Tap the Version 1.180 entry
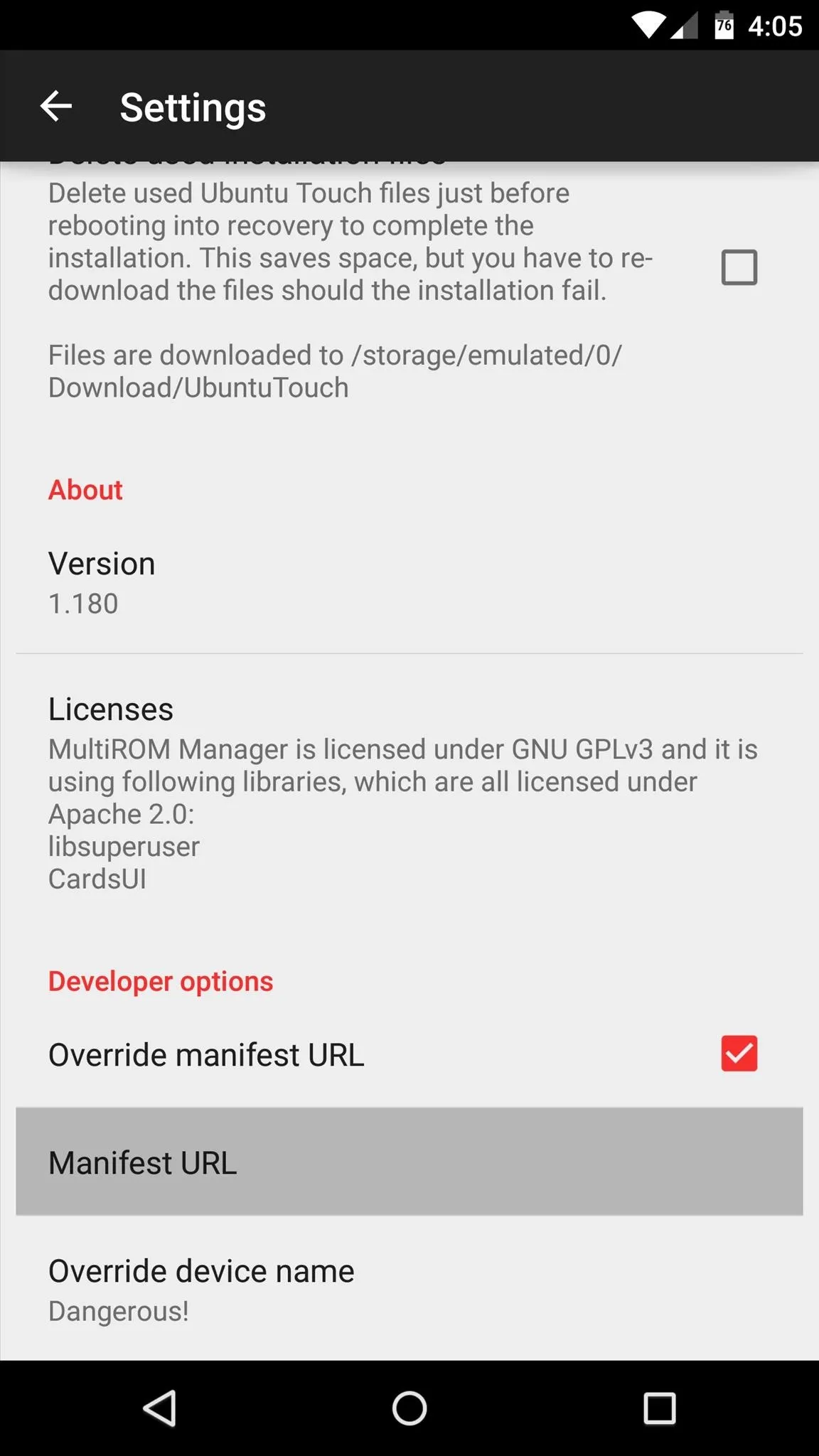Screen dimensions: 819x1456 409,582
